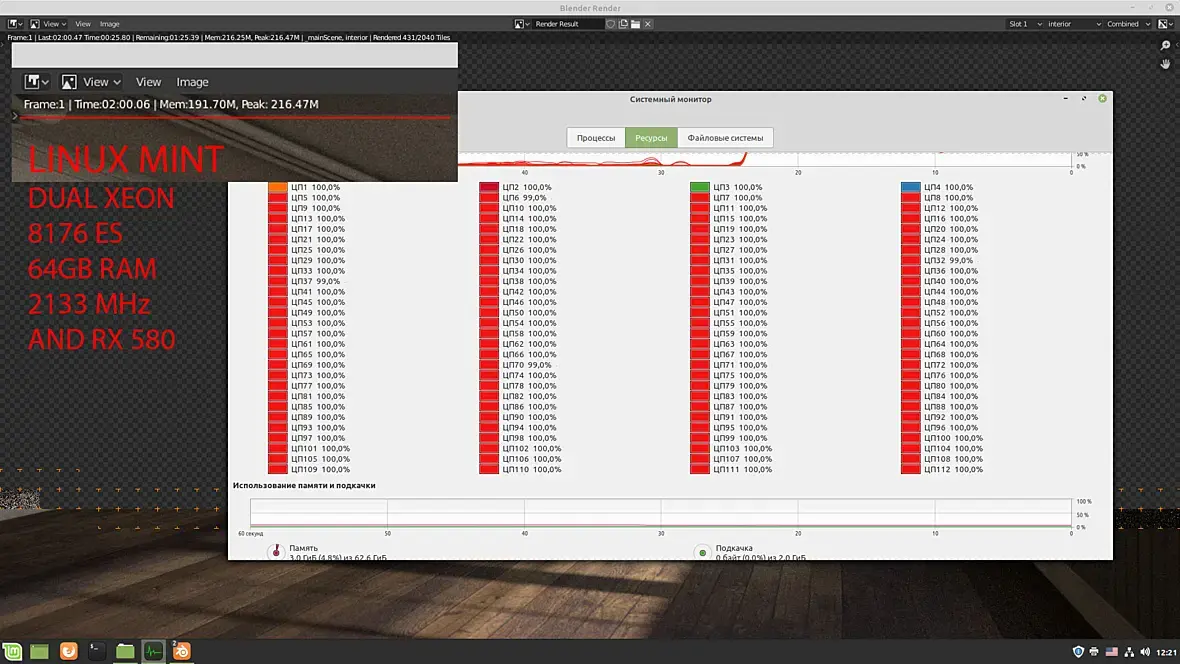This screenshot has height=664, width=1180.
Task: Click the Использование памяти и подкачки heading
Action: click(x=304, y=486)
